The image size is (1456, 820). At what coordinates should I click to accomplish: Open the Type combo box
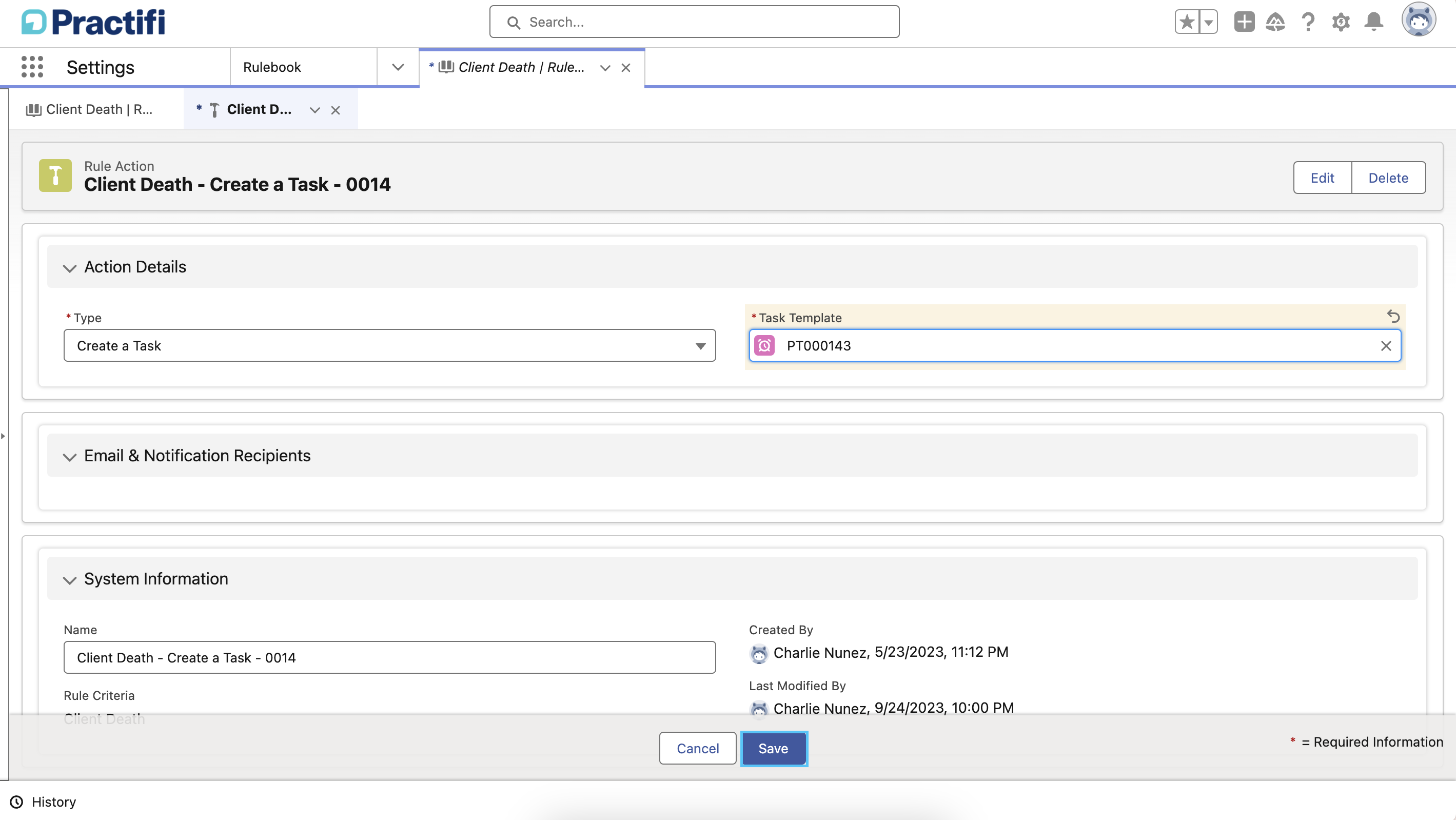[x=389, y=345]
